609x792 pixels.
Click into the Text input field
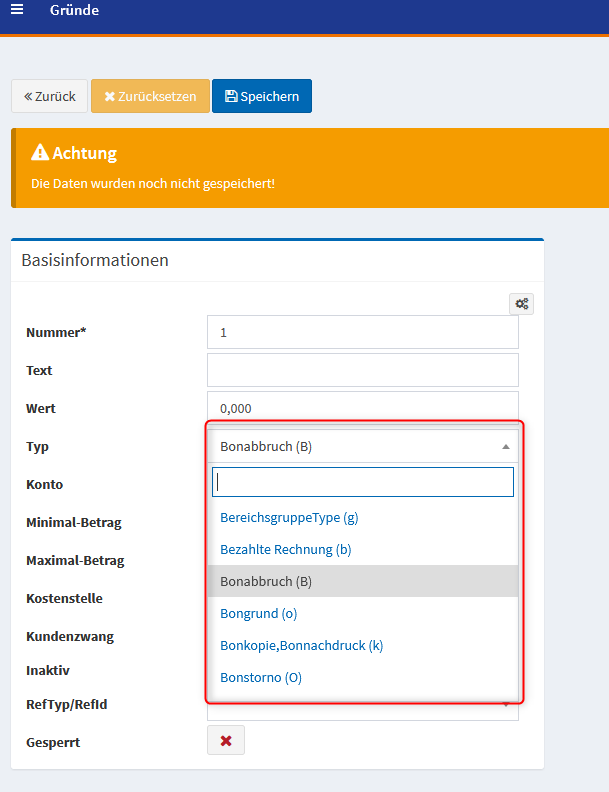click(x=362, y=370)
